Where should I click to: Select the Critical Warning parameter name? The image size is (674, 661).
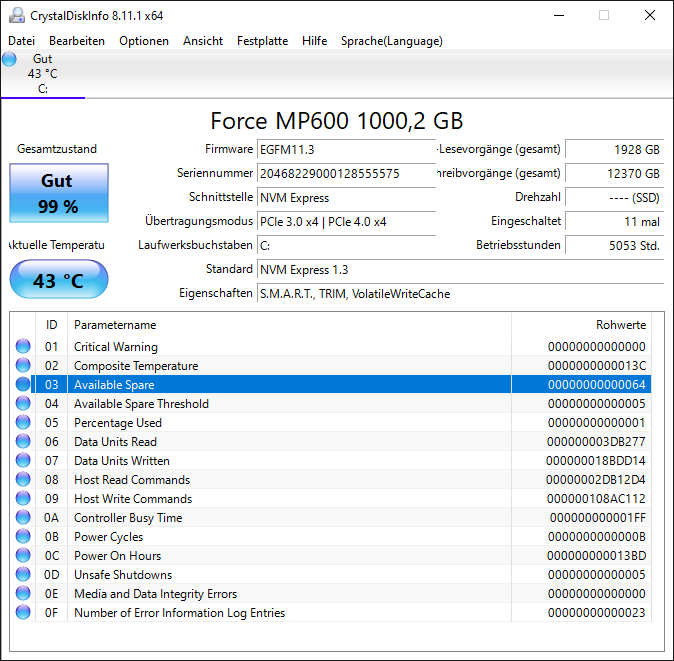coord(116,346)
